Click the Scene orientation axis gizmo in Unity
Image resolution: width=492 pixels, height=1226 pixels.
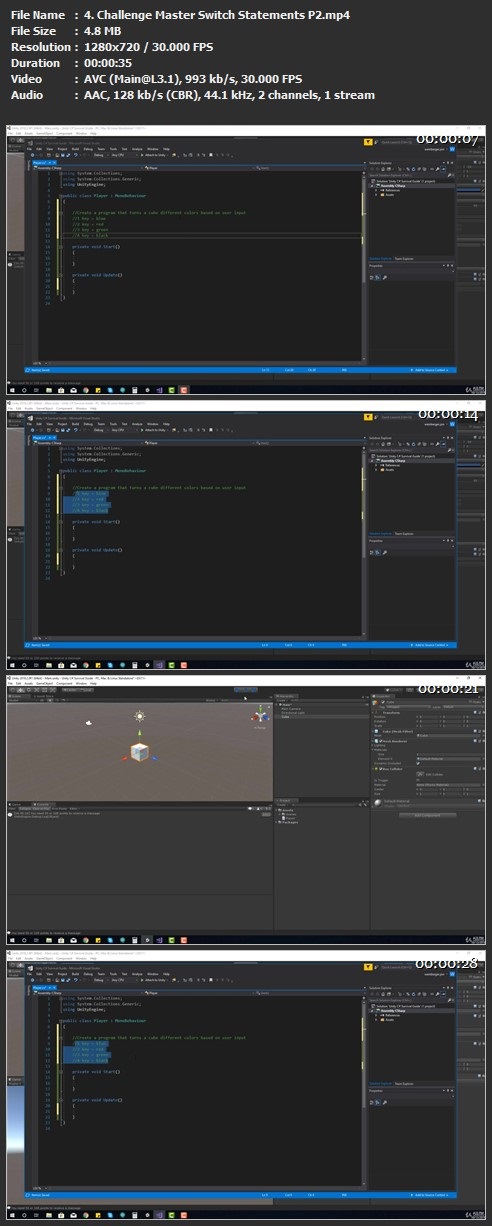[262, 716]
